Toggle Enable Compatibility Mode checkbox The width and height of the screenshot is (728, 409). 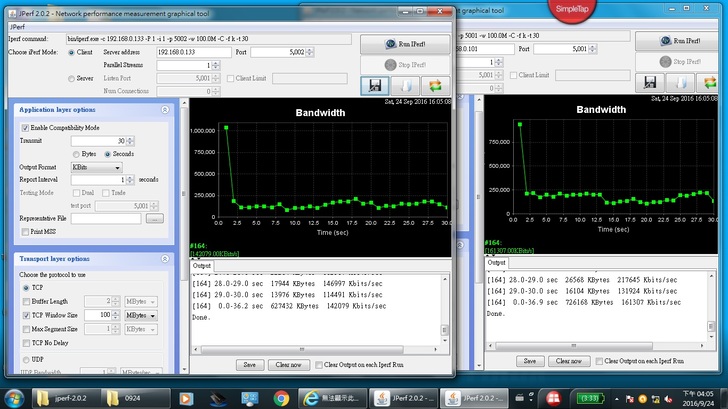pyautogui.click(x=25, y=128)
